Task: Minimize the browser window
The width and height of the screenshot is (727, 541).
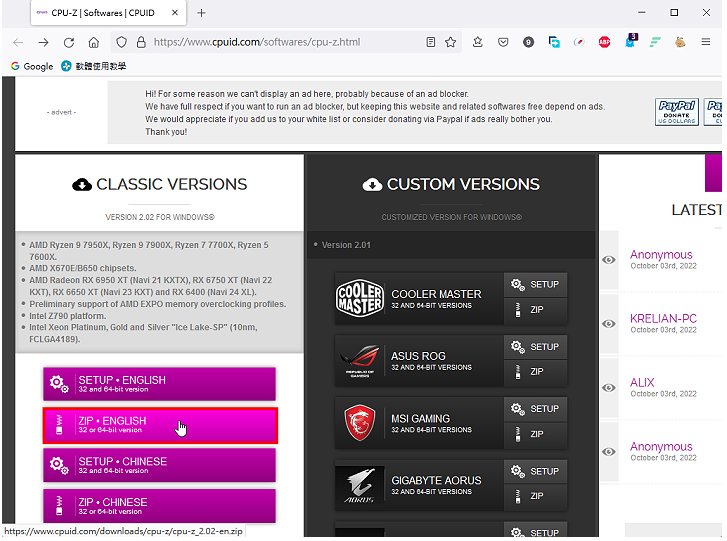Action: click(x=642, y=13)
